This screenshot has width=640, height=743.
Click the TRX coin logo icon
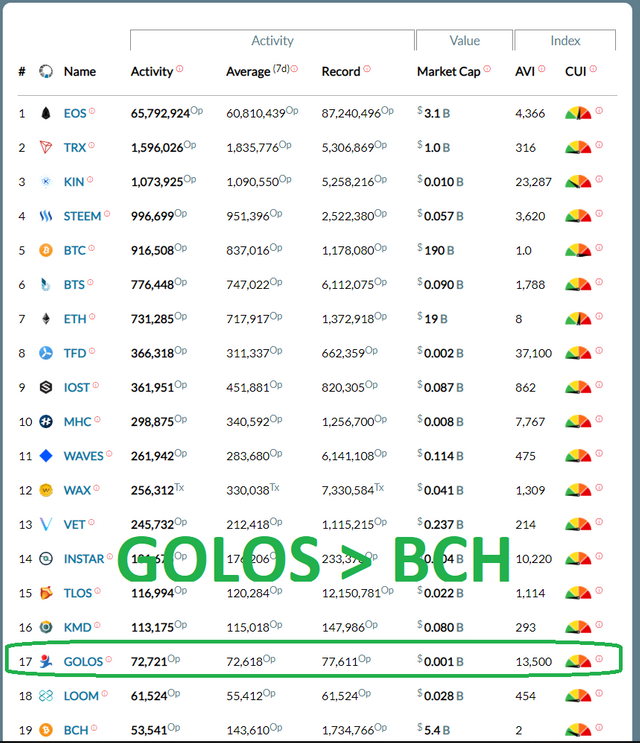point(46,147)
